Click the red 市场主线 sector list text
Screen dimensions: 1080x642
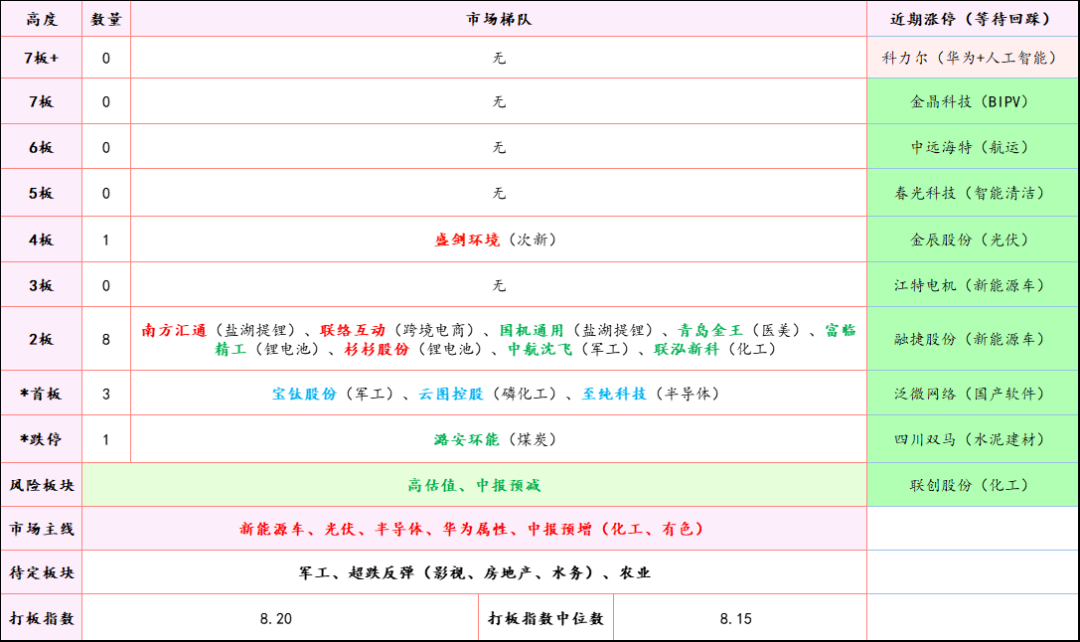(472, 528)
